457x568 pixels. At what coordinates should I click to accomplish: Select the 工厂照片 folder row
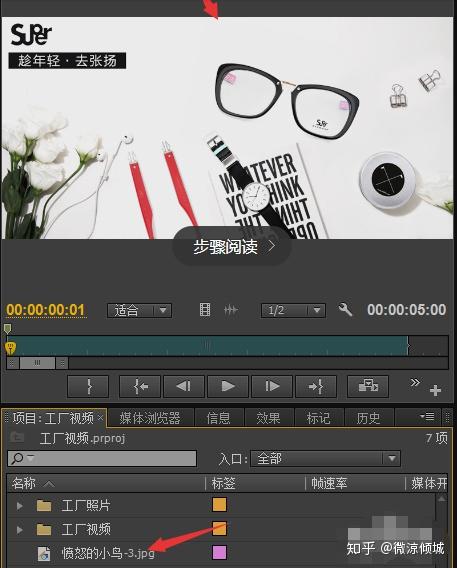(221, 505)
